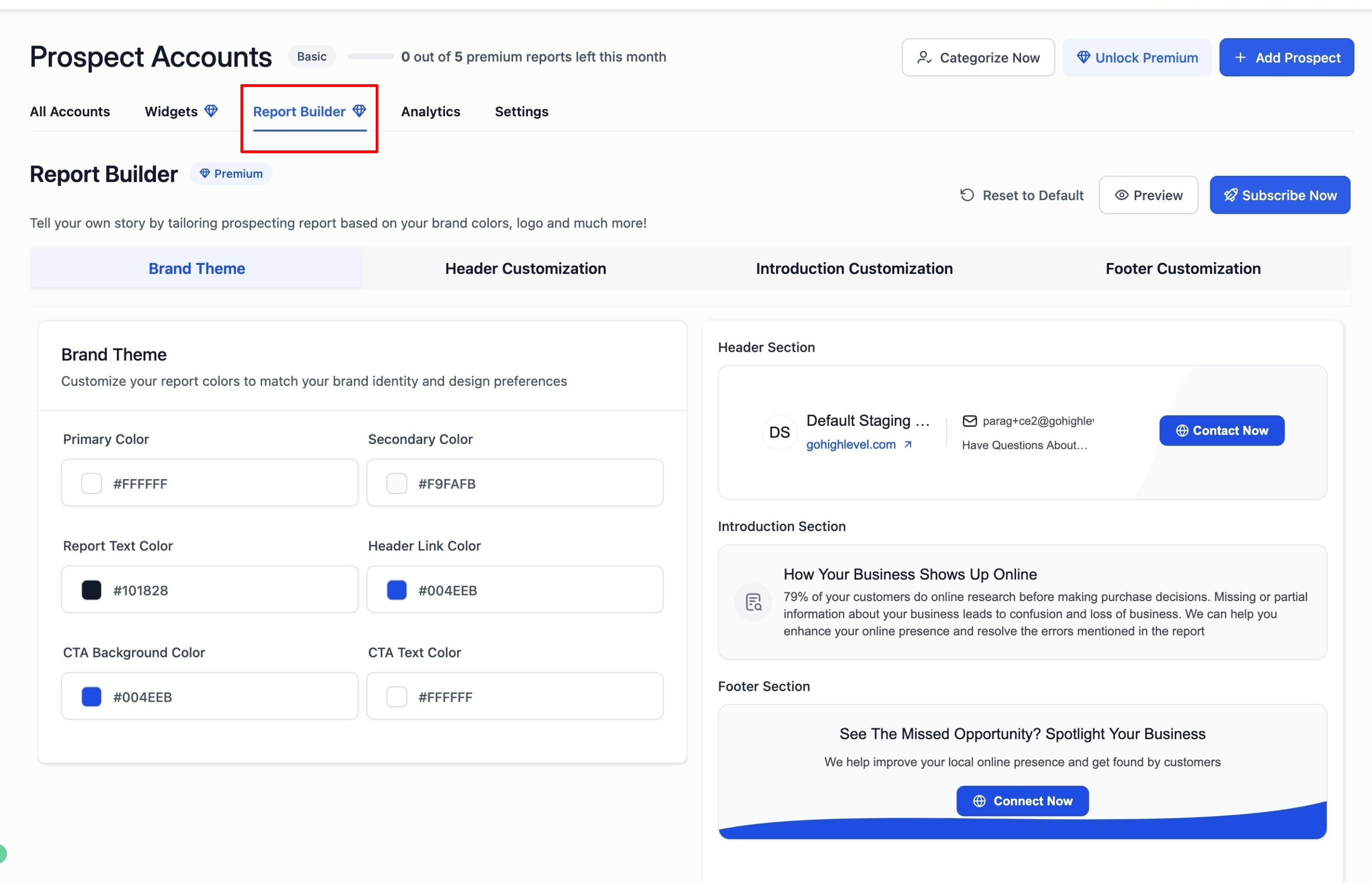This screenshot has height=882, width=1372.
Task: Click the person icon in Categorize Now
Action: click(924, 58)
